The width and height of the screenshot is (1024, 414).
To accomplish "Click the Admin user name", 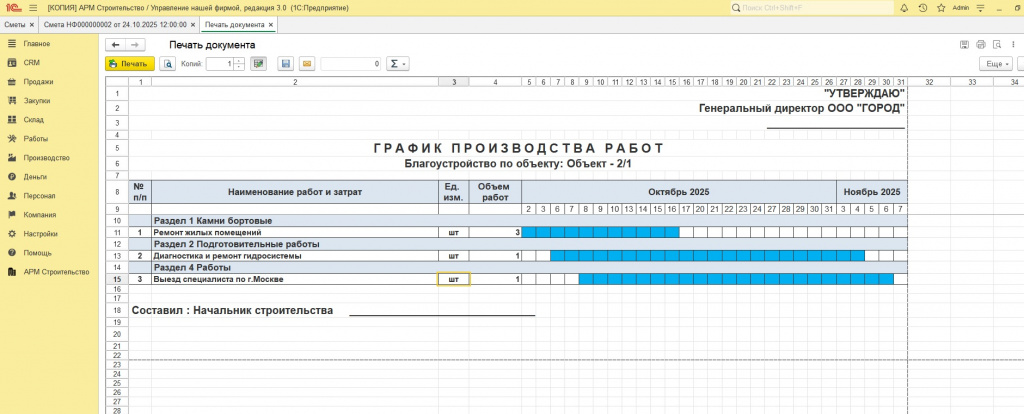I will pos(961,8).
